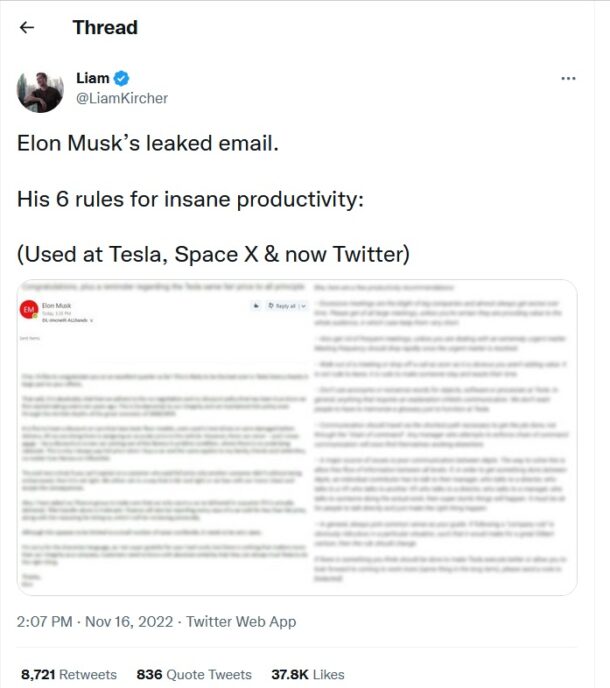Click the 'His 6 rules for insane productivity' line
The width and height of the screenshot is (610, 688).
point(190,198)
